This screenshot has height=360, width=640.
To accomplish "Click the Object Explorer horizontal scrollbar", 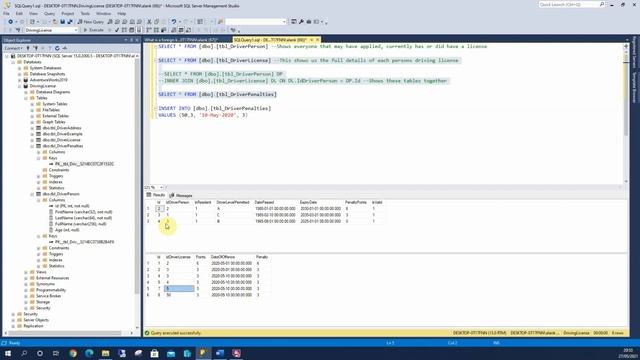I will 65,333.
